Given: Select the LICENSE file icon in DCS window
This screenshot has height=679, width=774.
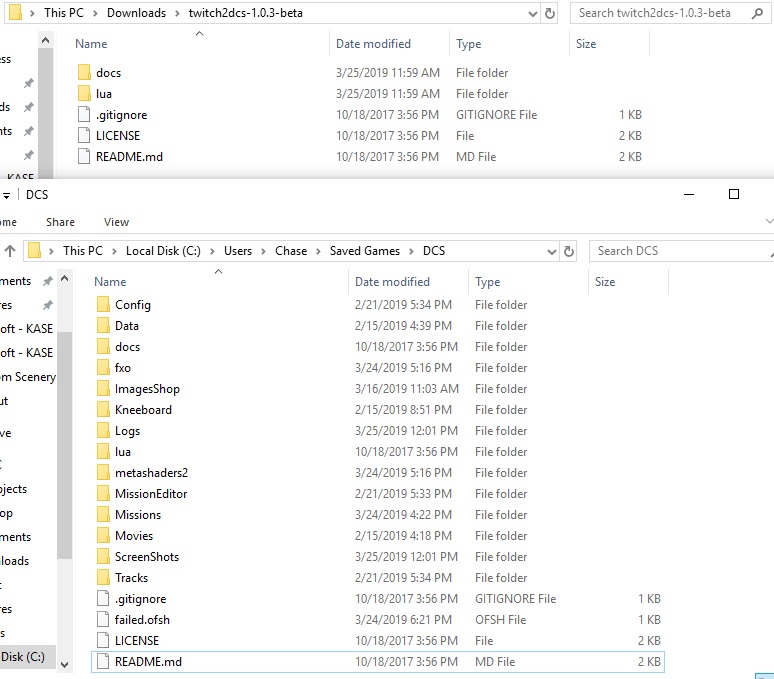Looking at the screenshot, I should 103,641.
